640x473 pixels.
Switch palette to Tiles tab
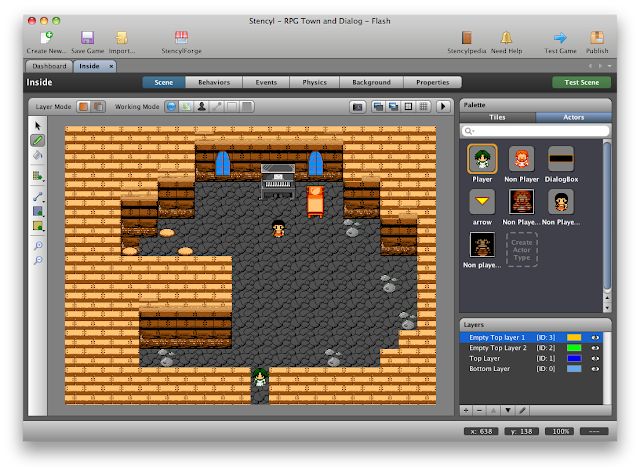tap(497, 117)
